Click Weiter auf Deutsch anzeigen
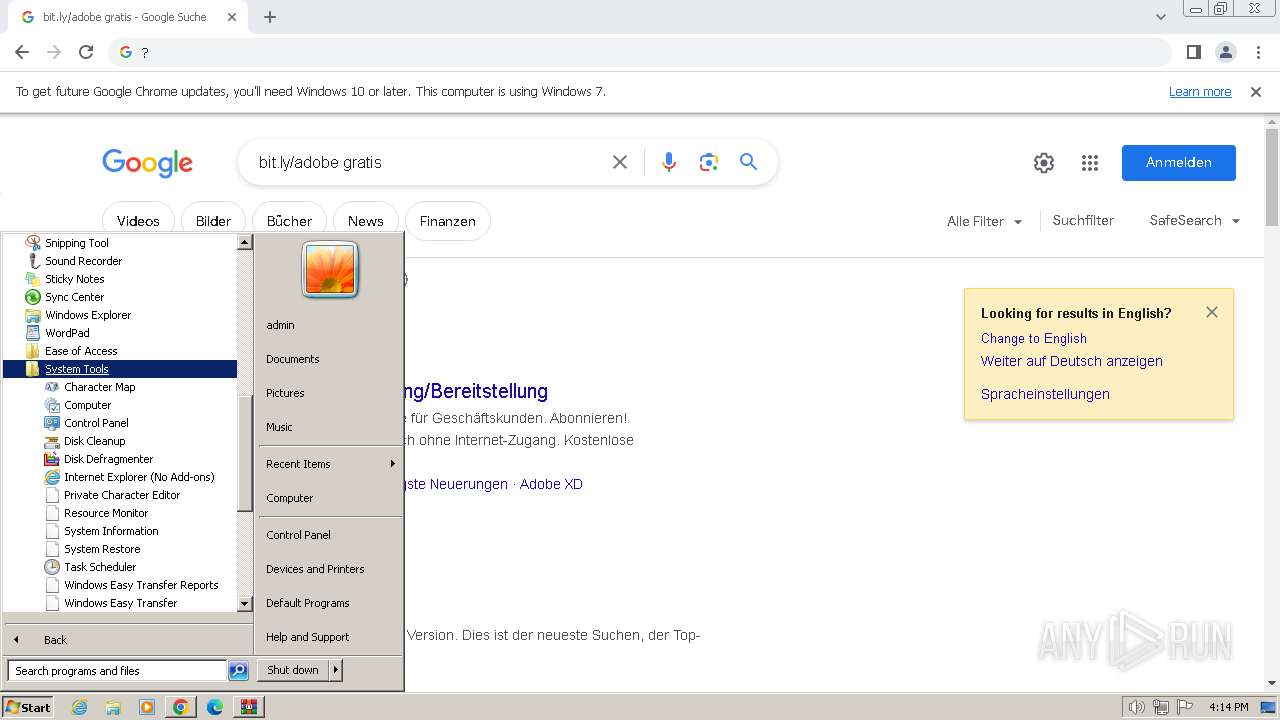This screenshot has height=720, width=1280. [1071, 361]
